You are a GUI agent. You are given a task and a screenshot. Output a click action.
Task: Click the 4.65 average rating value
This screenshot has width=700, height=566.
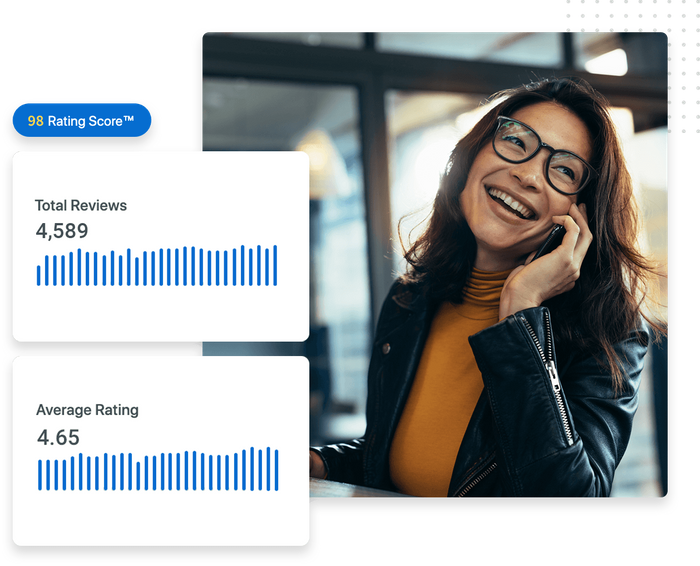58,437
